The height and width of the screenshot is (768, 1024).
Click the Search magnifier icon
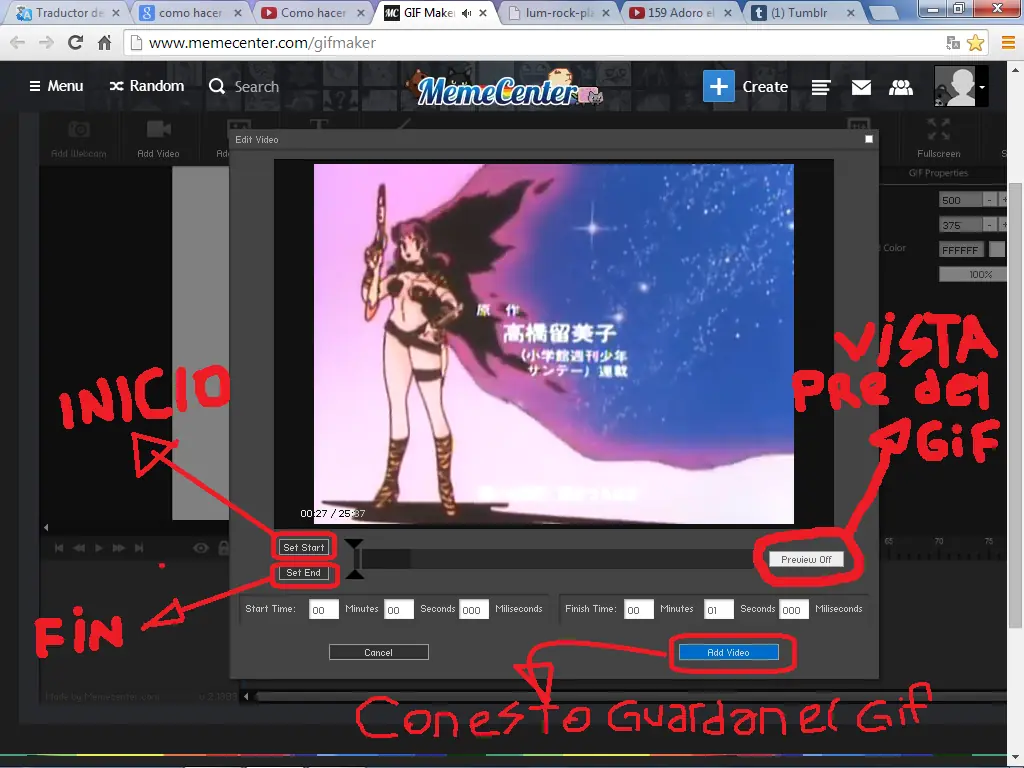point(217,86)
